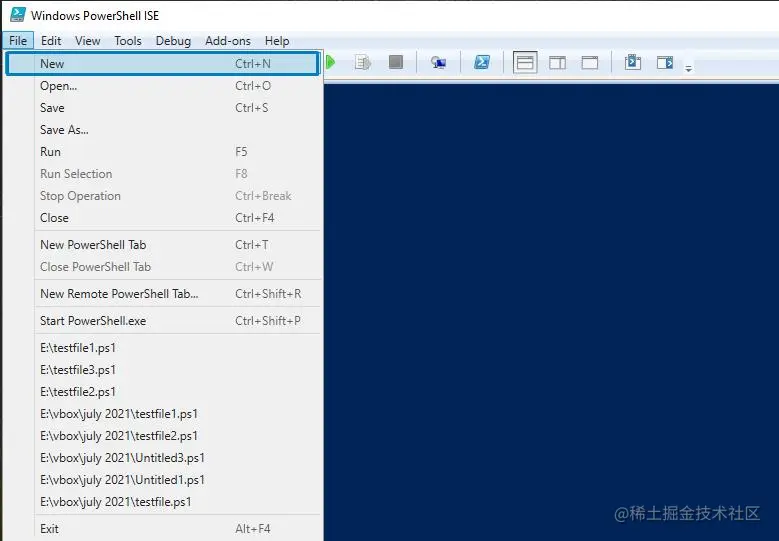Open the Help menu
This screenshot has height=541, width=779.
[x=277, y=41]
